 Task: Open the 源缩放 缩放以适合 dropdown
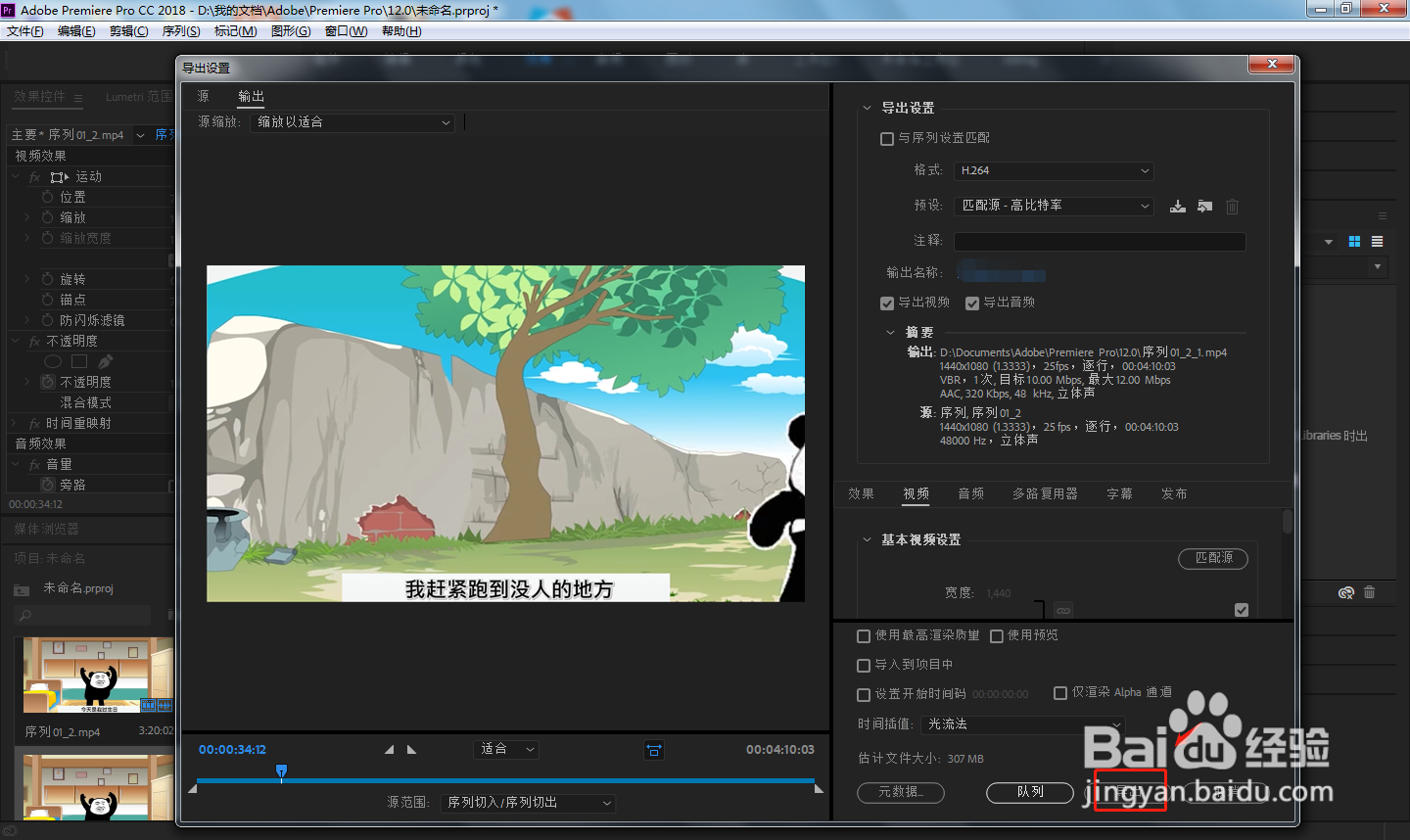[x=352, y=122]
